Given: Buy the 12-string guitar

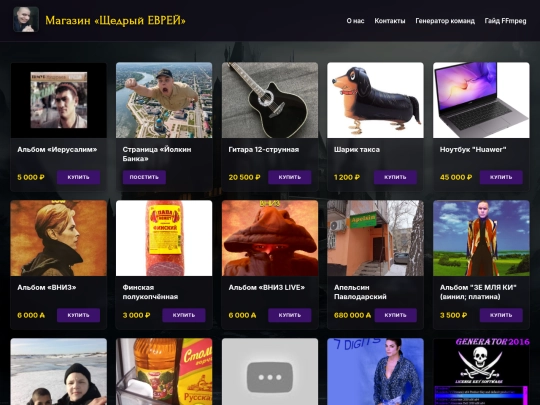Looking at the screenshot, I should click(290, 177).
